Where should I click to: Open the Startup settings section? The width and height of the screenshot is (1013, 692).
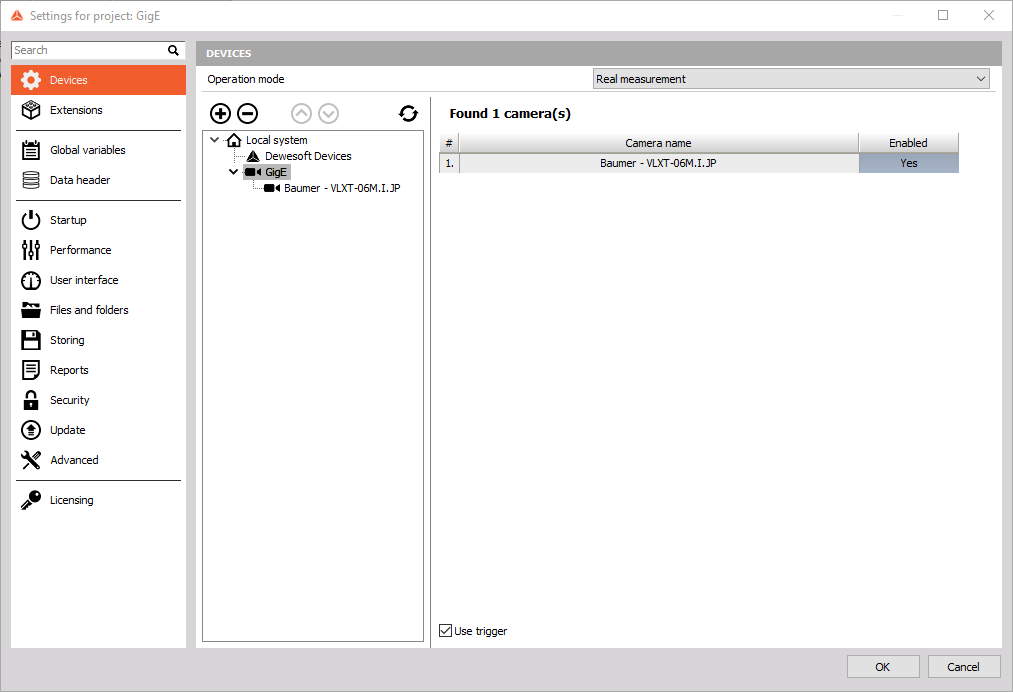pos(98,220)
